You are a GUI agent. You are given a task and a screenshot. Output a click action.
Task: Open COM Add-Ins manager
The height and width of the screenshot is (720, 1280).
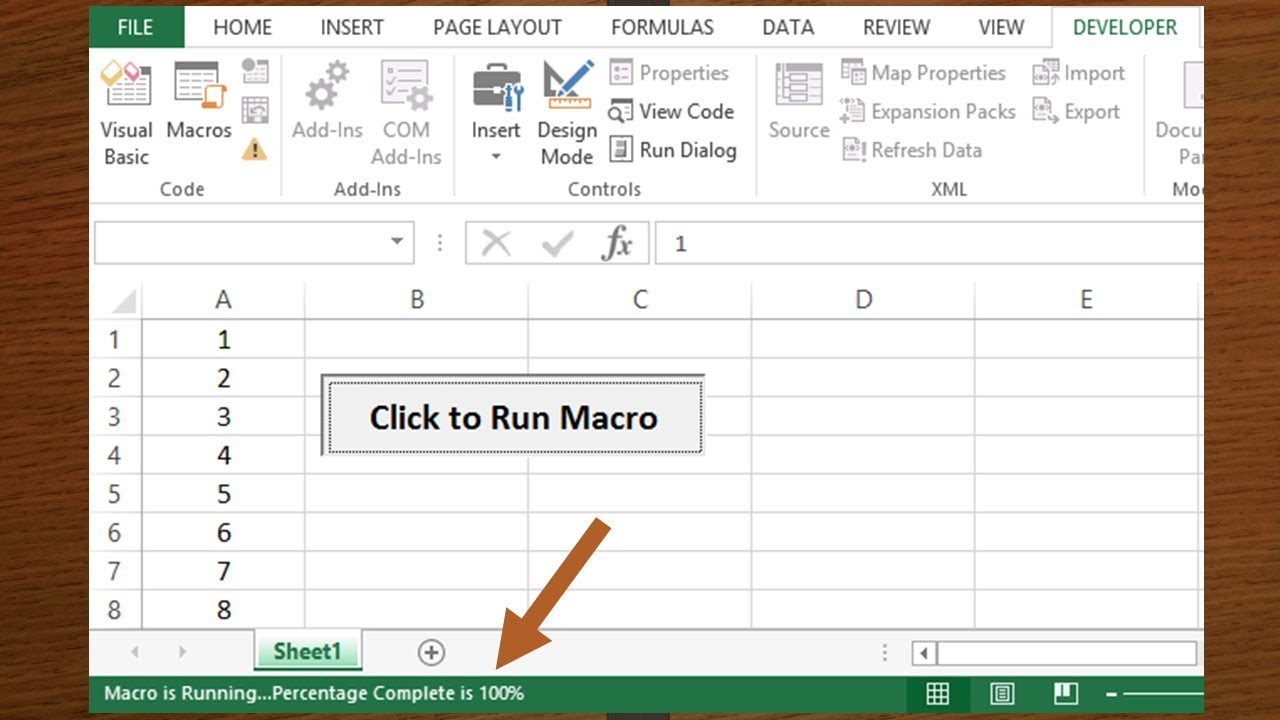pyautogui.click(x=406, y=113)
